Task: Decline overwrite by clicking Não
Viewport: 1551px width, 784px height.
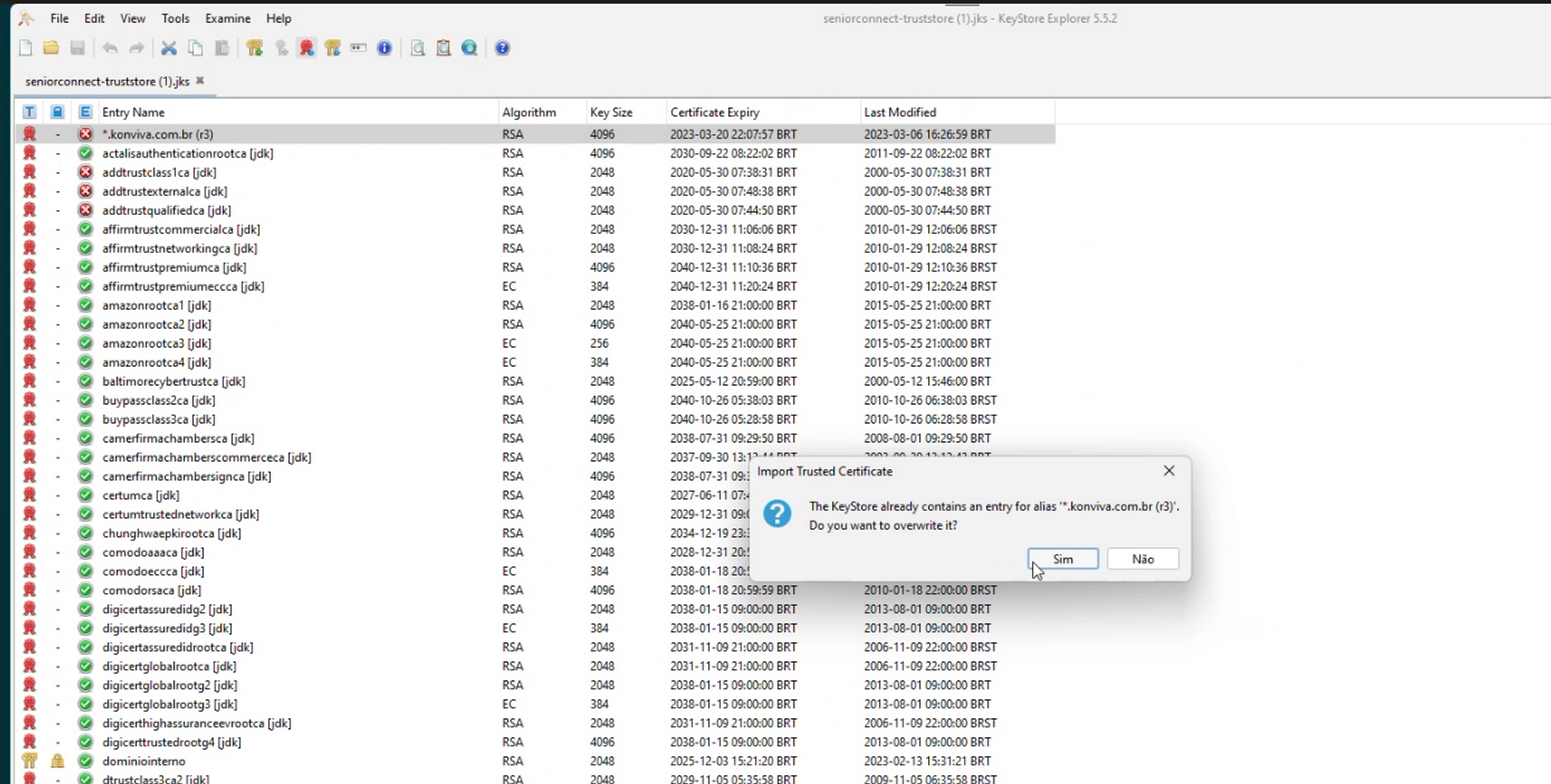Action: pyautogui.click(x=1143, y=559)
